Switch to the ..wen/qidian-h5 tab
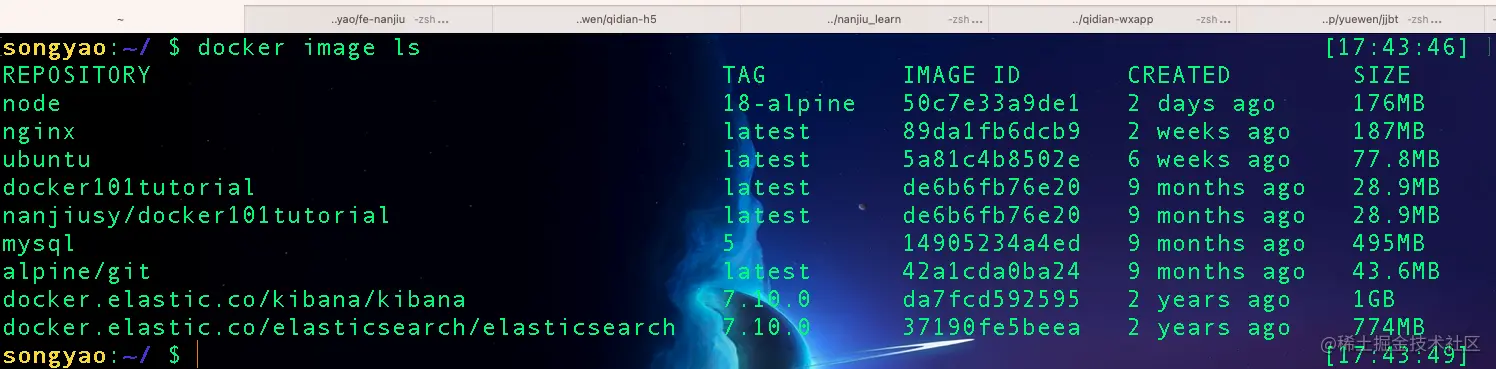Viewport: 1496px width, 369px height. pyautogui.click(x=616, y=19)
